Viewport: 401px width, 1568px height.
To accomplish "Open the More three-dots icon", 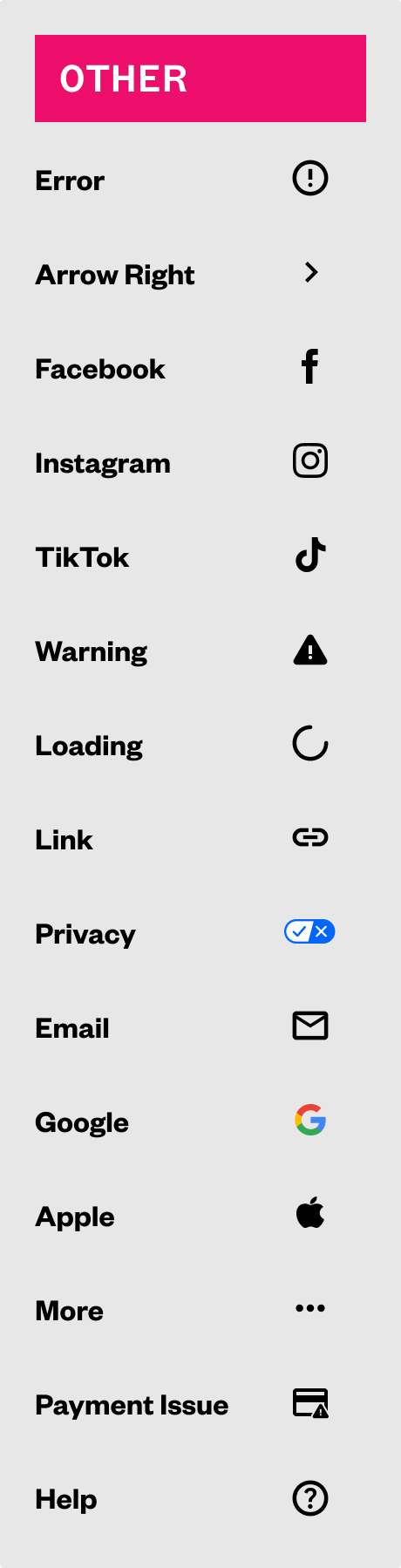I will [310, 1308].
